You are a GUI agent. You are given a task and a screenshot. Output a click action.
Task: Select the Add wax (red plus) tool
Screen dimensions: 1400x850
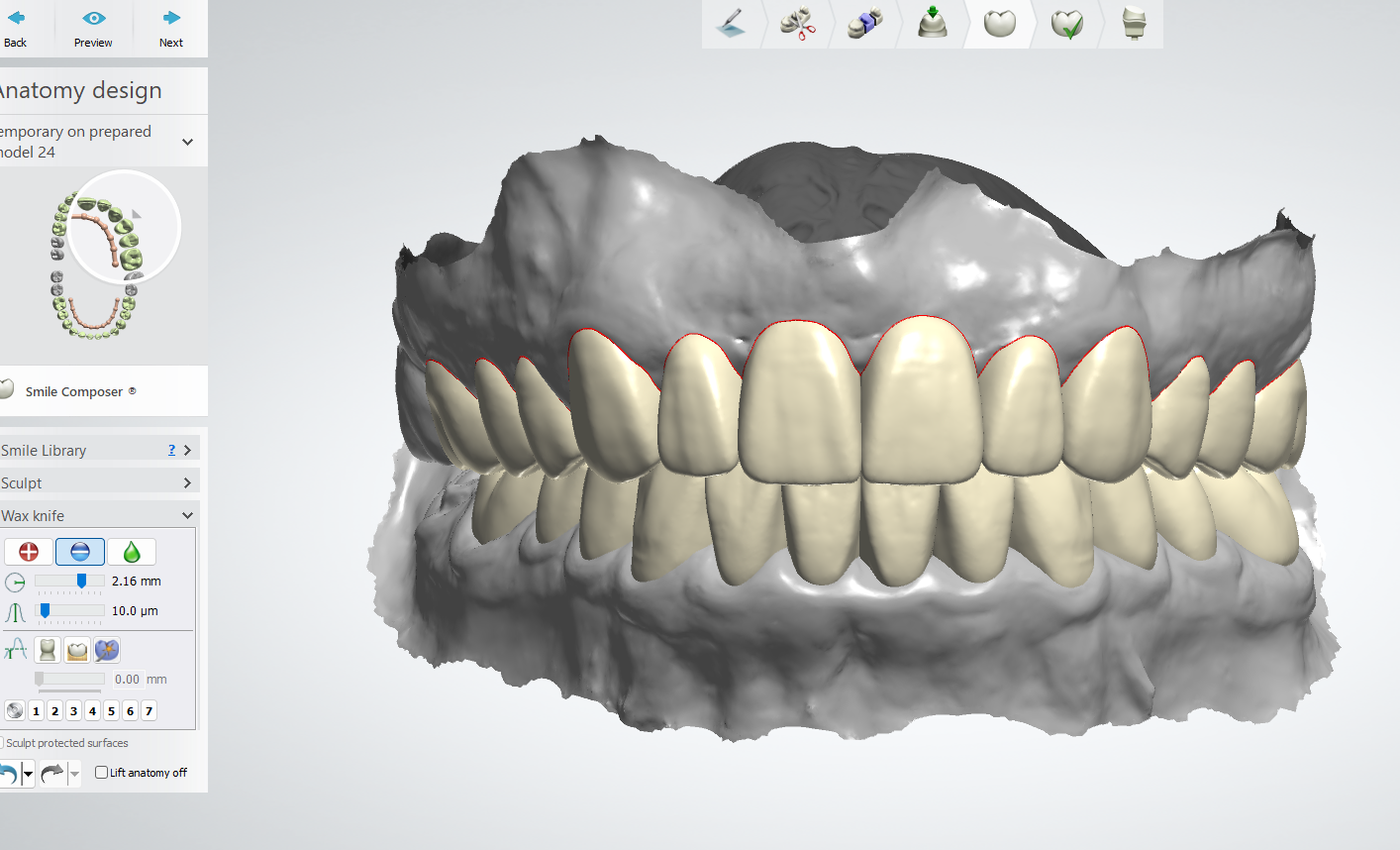click(29, 552)
